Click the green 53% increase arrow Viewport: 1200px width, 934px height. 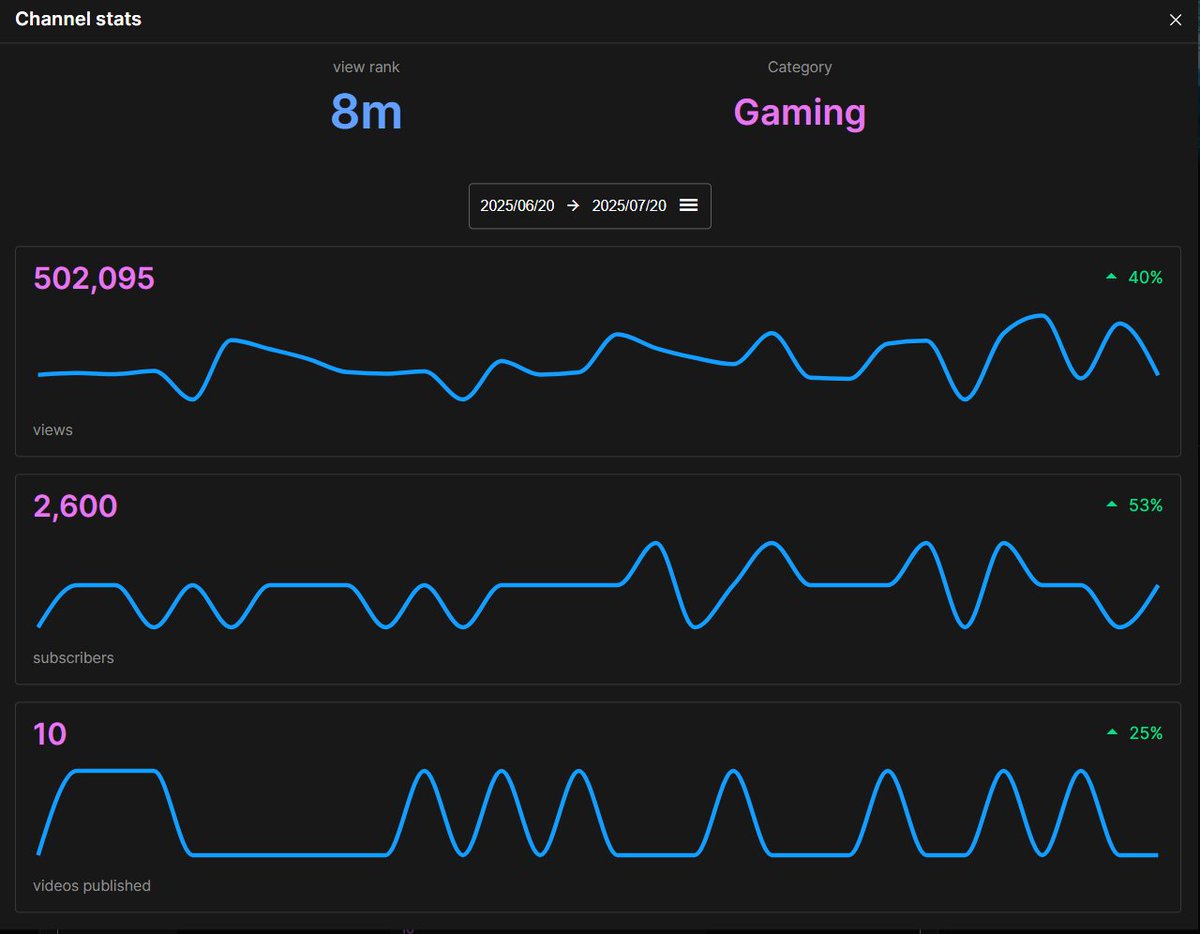tap(1111, 505)
